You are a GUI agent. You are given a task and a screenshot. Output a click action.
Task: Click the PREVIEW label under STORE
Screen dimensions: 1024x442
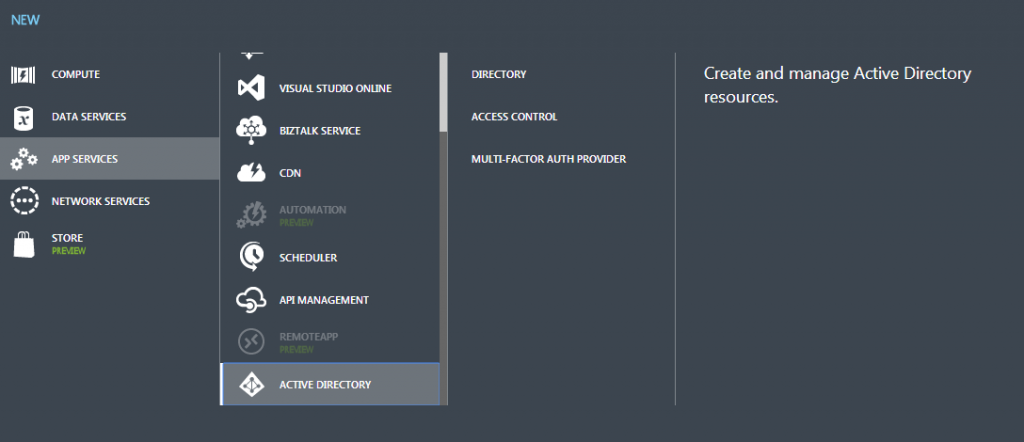[69, 251]
